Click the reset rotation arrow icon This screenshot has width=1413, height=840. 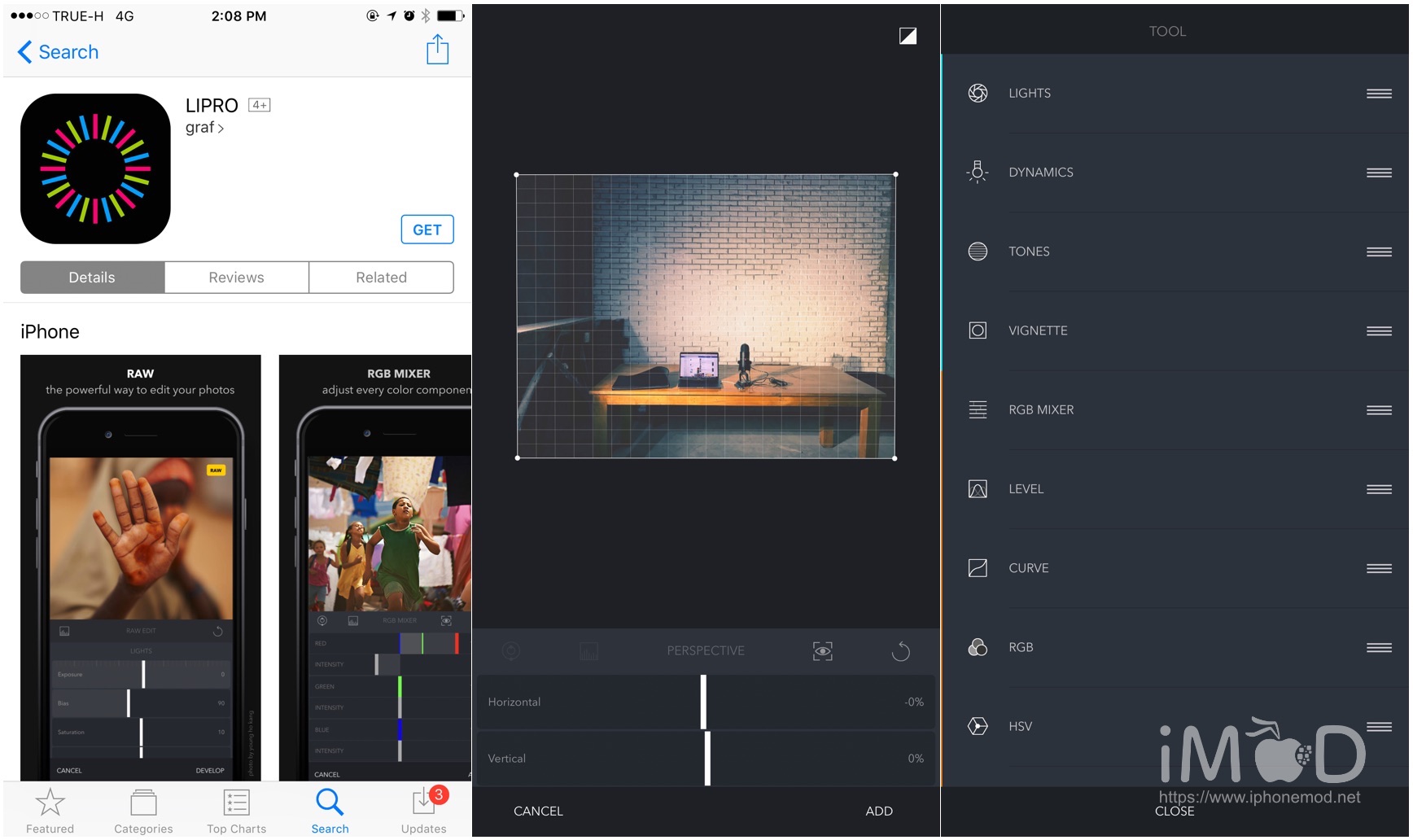tap(900, 651)
